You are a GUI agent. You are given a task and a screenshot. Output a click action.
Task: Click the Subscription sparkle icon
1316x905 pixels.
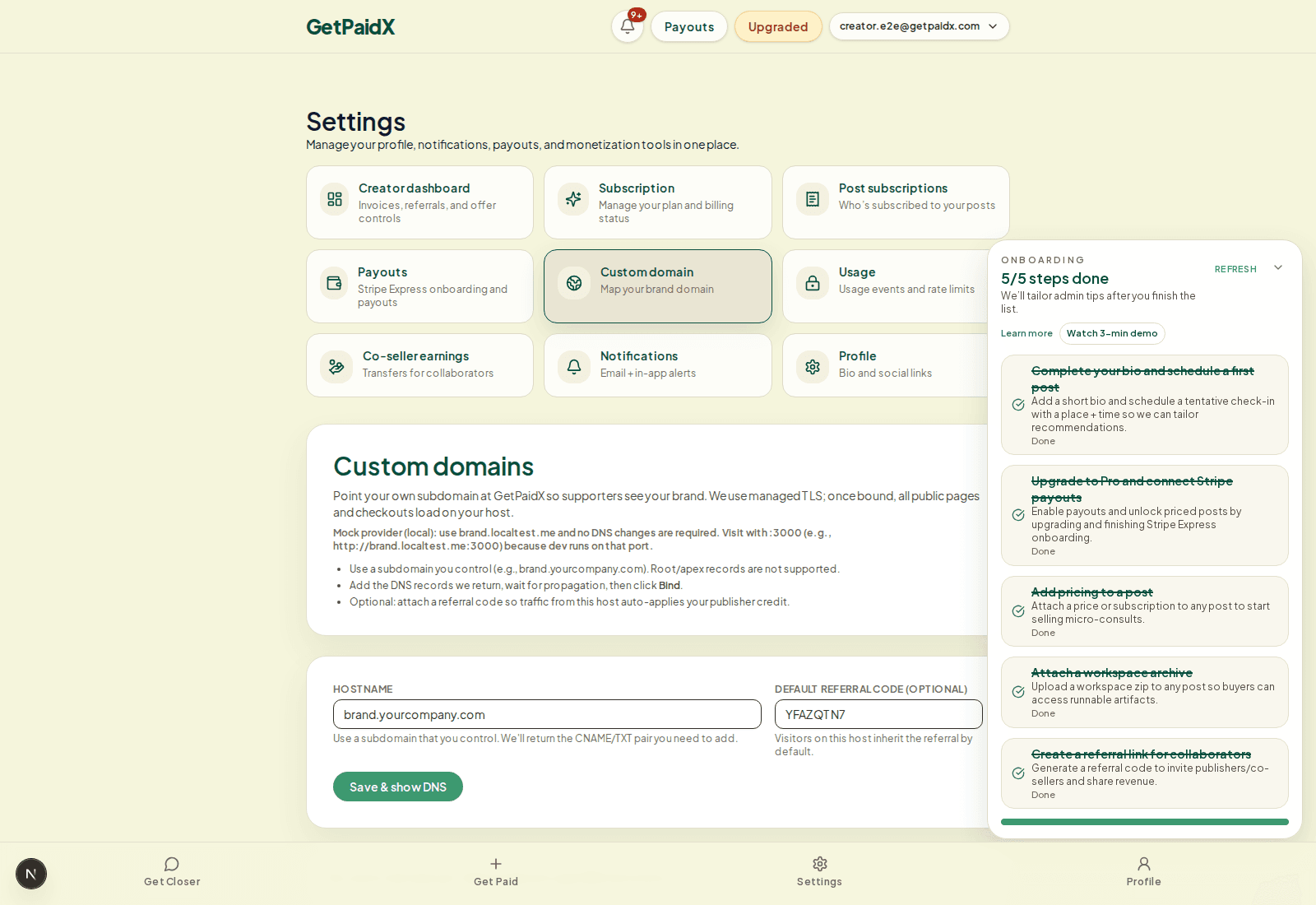tap(573, 199)
